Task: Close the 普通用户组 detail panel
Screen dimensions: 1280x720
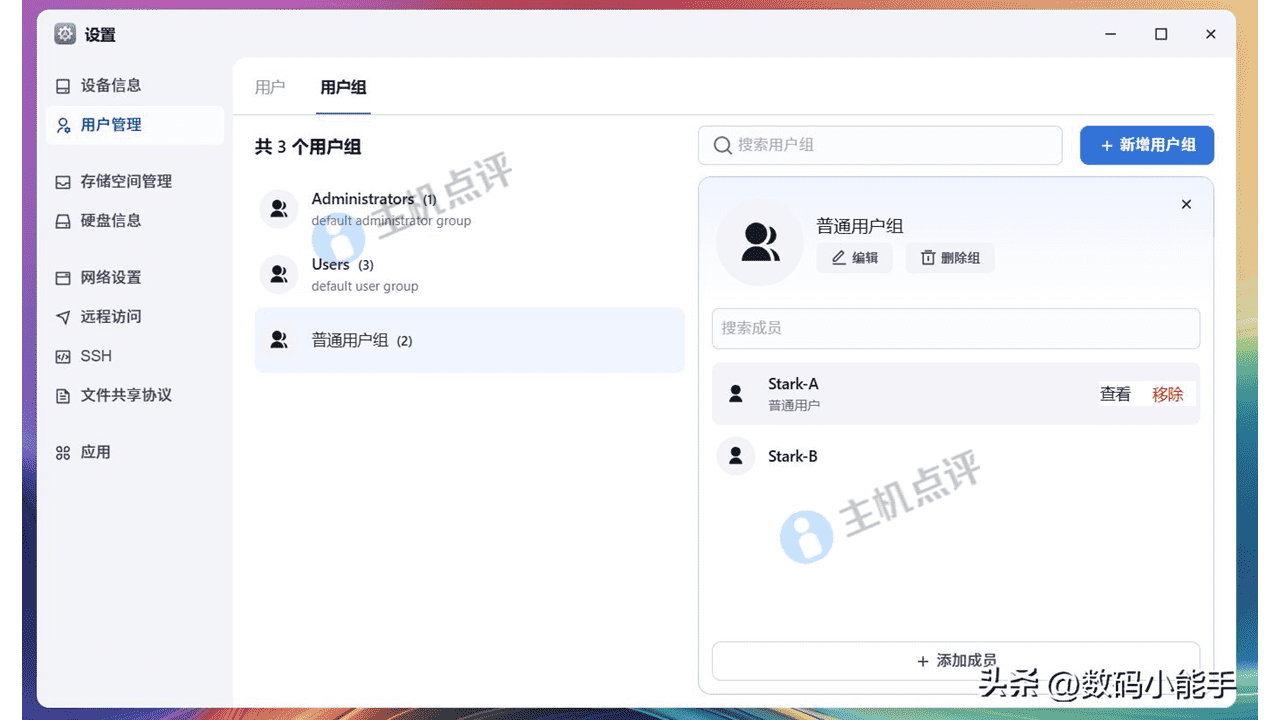Action: click(x=1186, y=205)
